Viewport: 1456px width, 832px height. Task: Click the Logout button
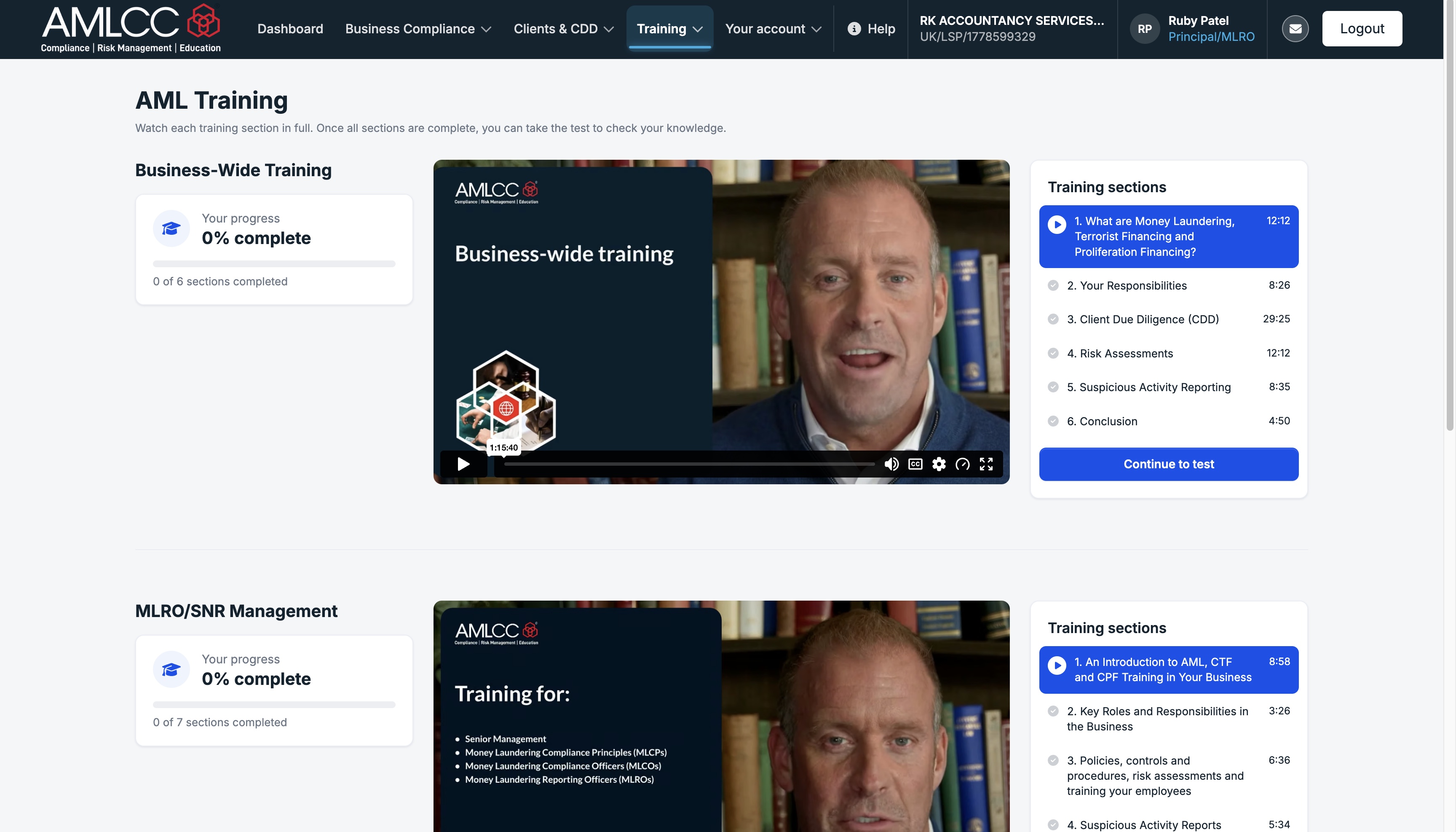(1362, 29)
